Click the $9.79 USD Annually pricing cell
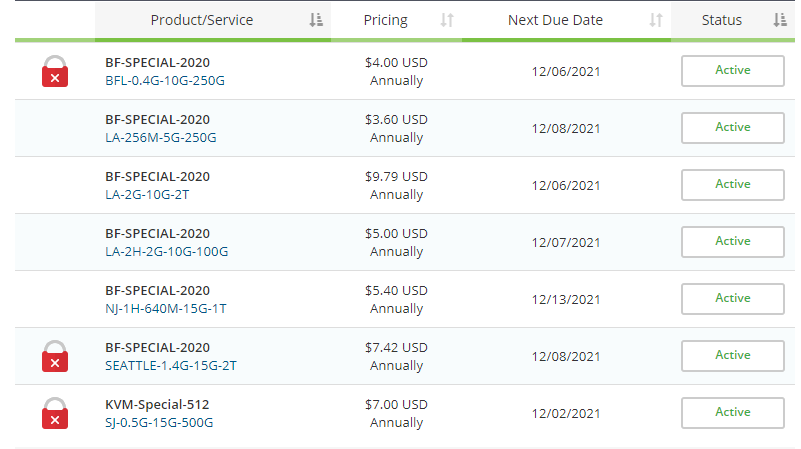The width and height of the screenshot is (801, 449). tap(396, 185)
